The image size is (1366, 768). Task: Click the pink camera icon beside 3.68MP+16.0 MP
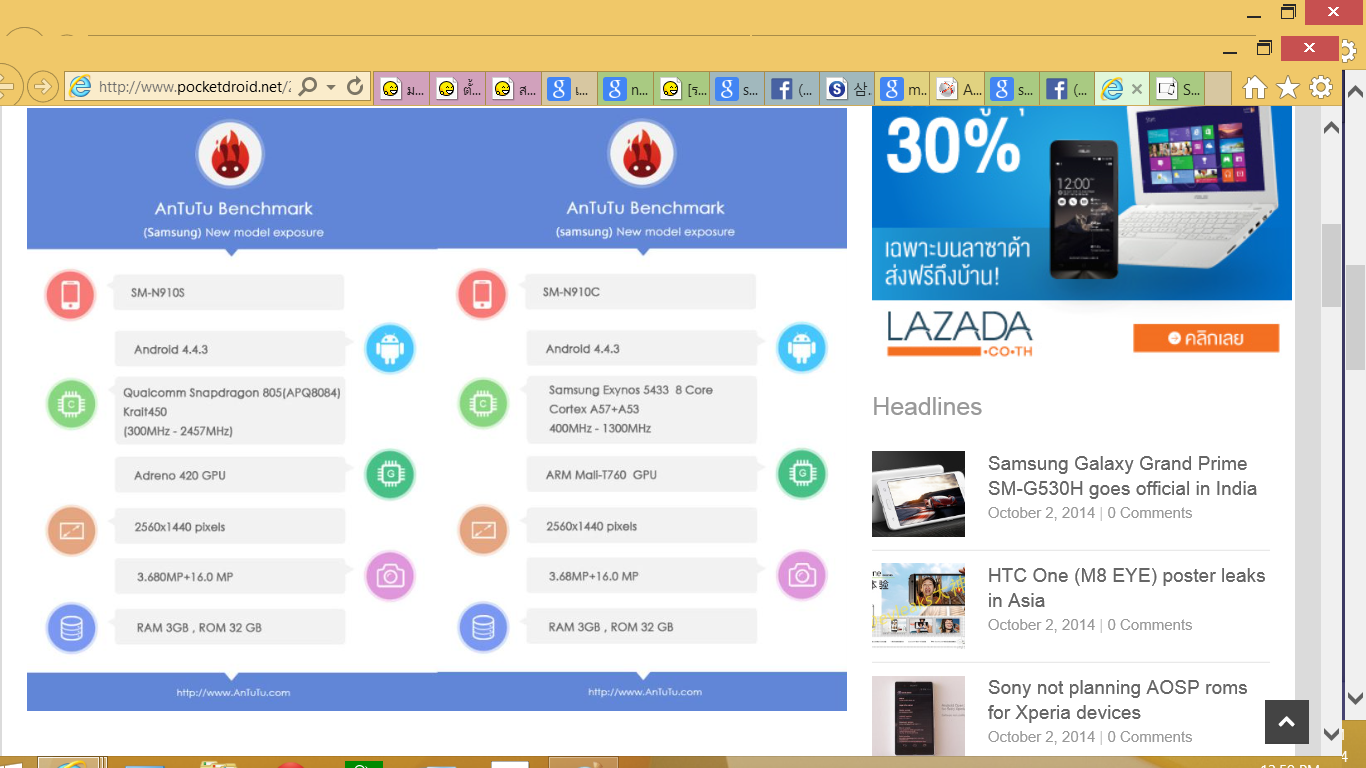[802, 574]
